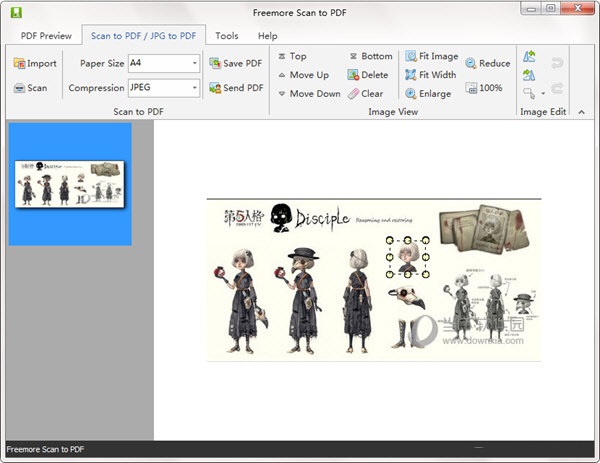The height and width of the screenshot is (463, 600).
Task: Reduce the image view
Action: tap(487, 64)
